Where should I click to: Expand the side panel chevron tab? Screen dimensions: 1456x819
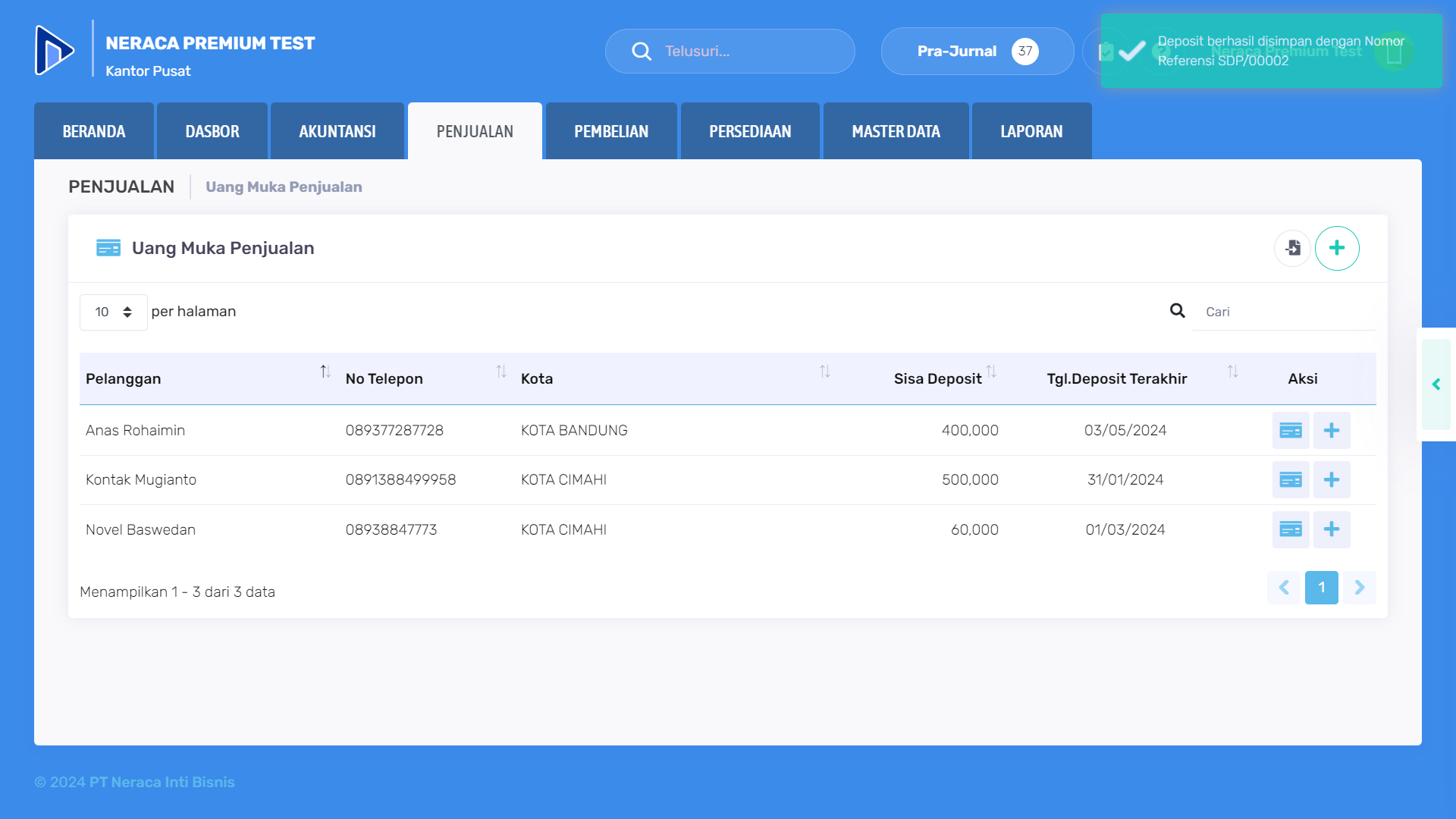click(x=1436, y=384)
